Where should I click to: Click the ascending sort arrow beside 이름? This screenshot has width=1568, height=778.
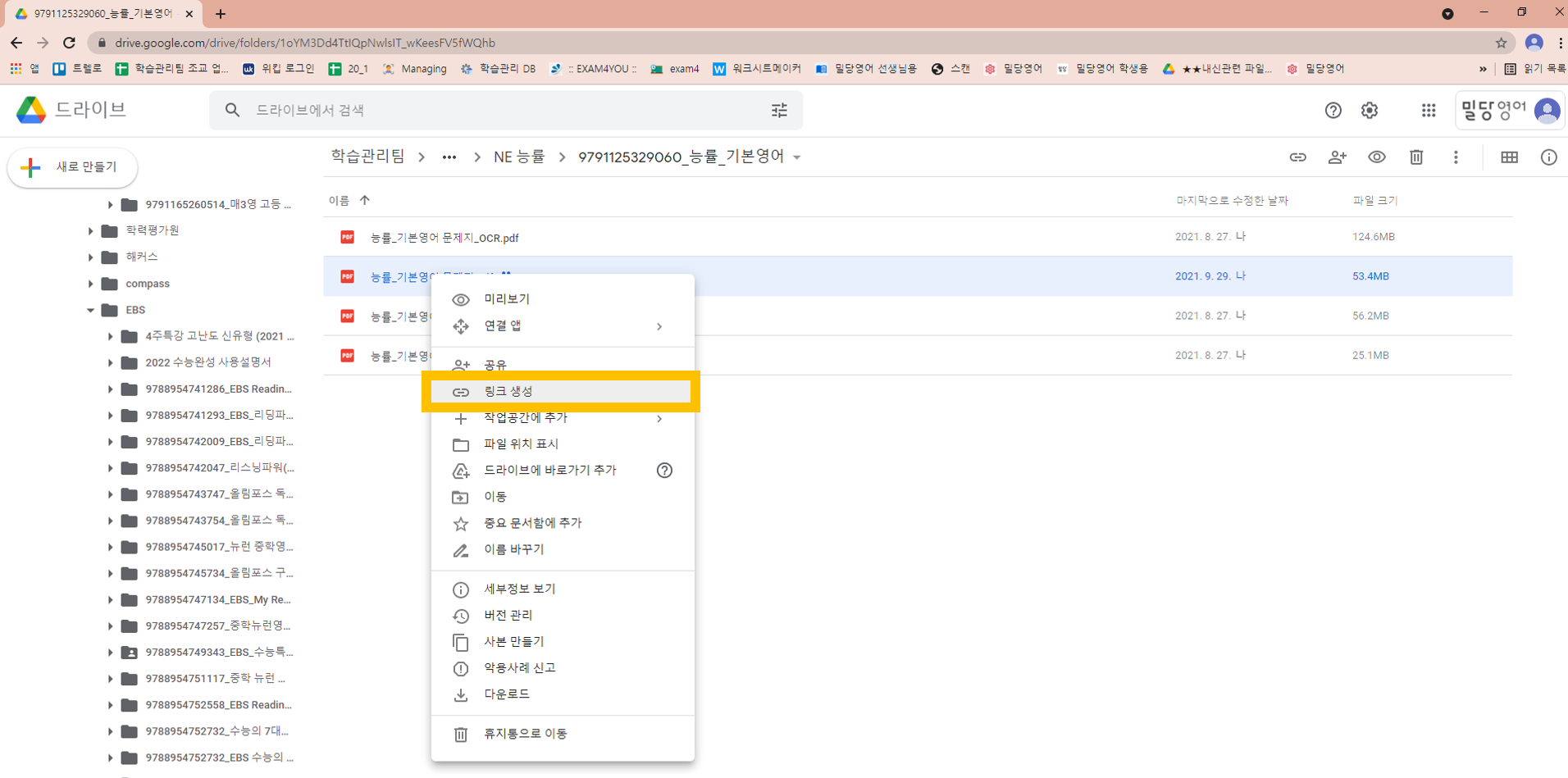tap(365, 200)
